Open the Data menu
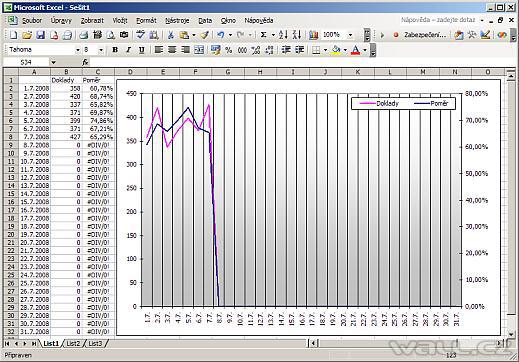 pos(205,21)
